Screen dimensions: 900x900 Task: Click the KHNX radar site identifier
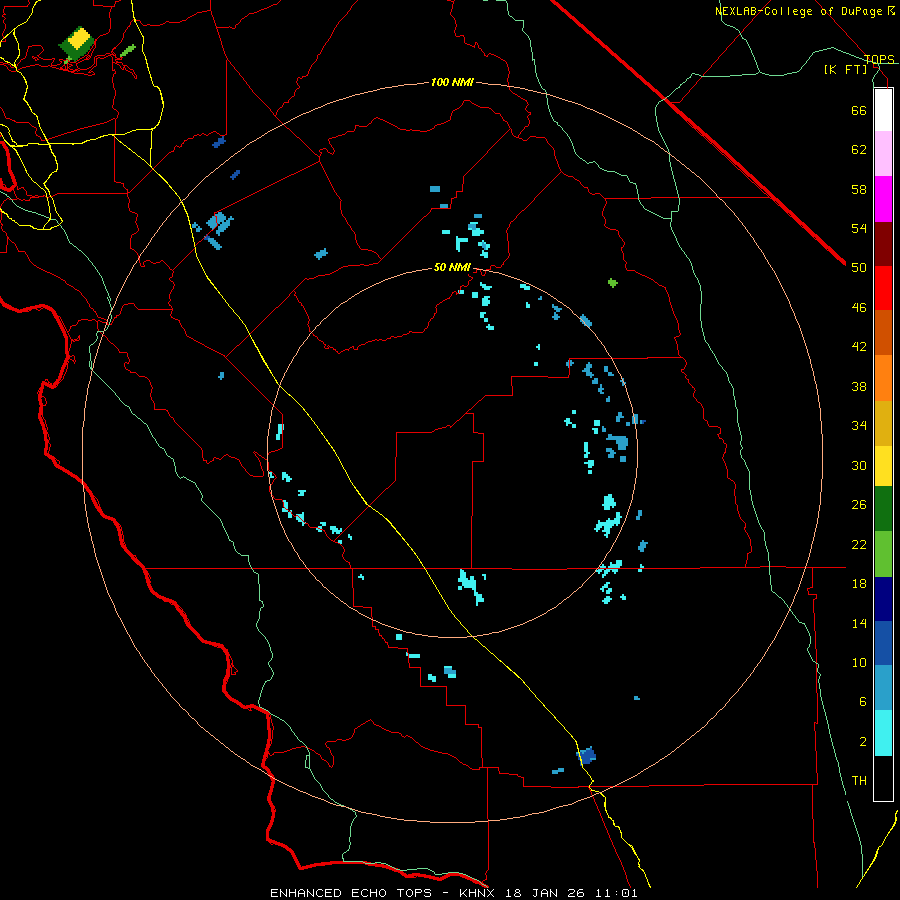[x=480, y=893]
